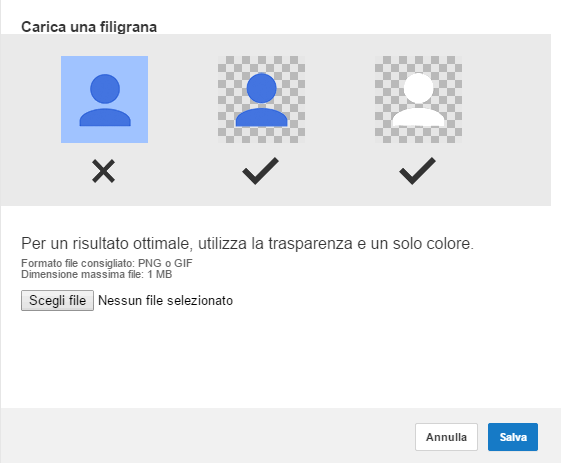
Task: Click the 'Dimensione massima file: 1 MB' line
Action: [x=97, y=274]
